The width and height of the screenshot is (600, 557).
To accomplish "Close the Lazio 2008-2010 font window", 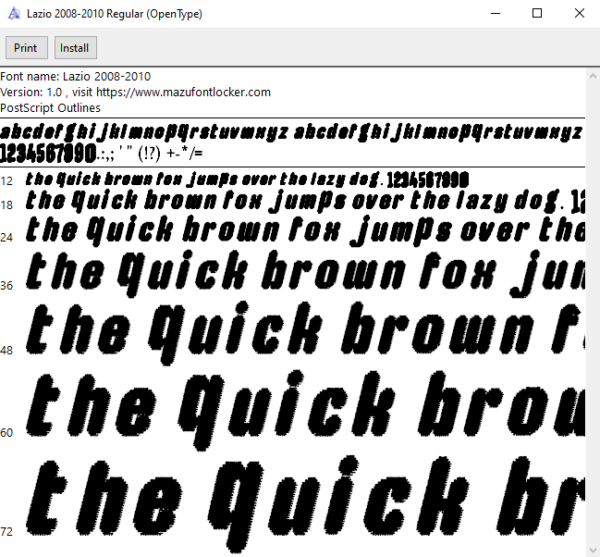I will pyautogui.click(x=579, y=13).
